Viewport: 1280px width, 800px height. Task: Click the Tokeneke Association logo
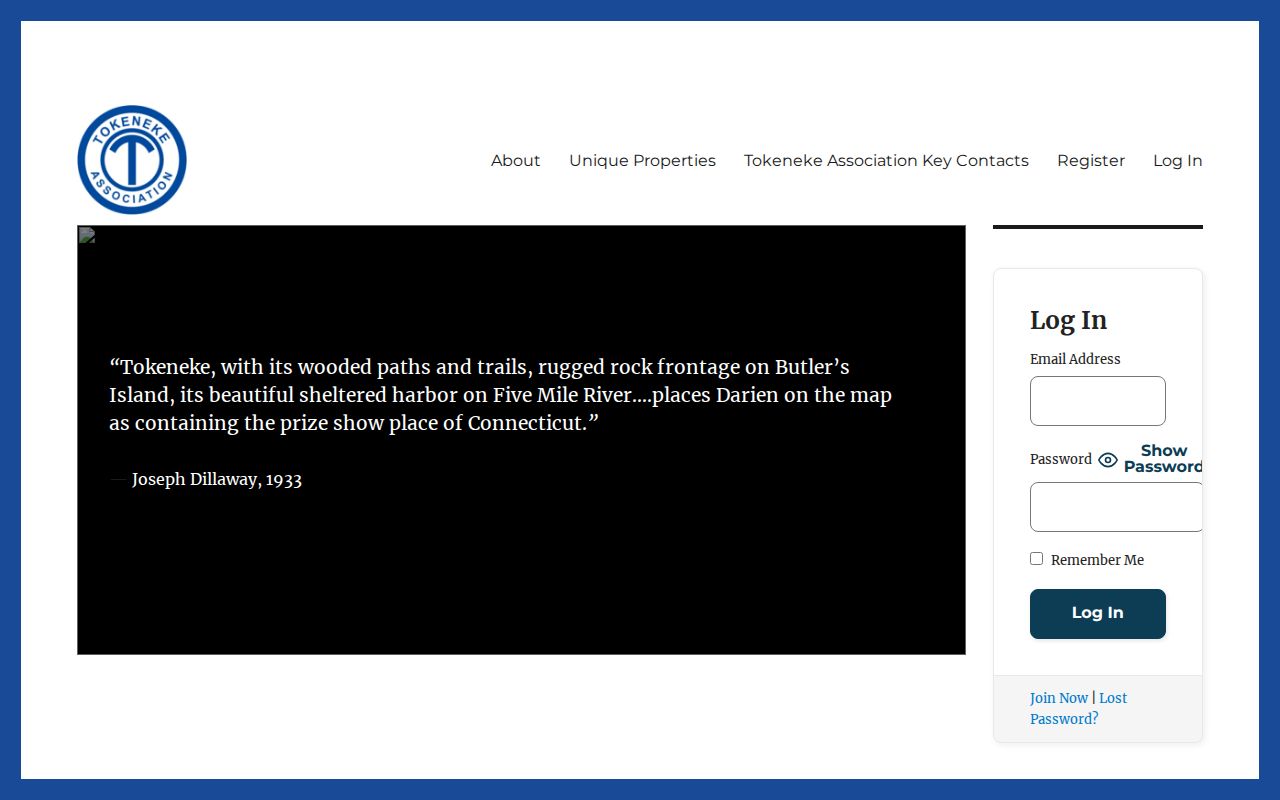click(x=132, y=160)
